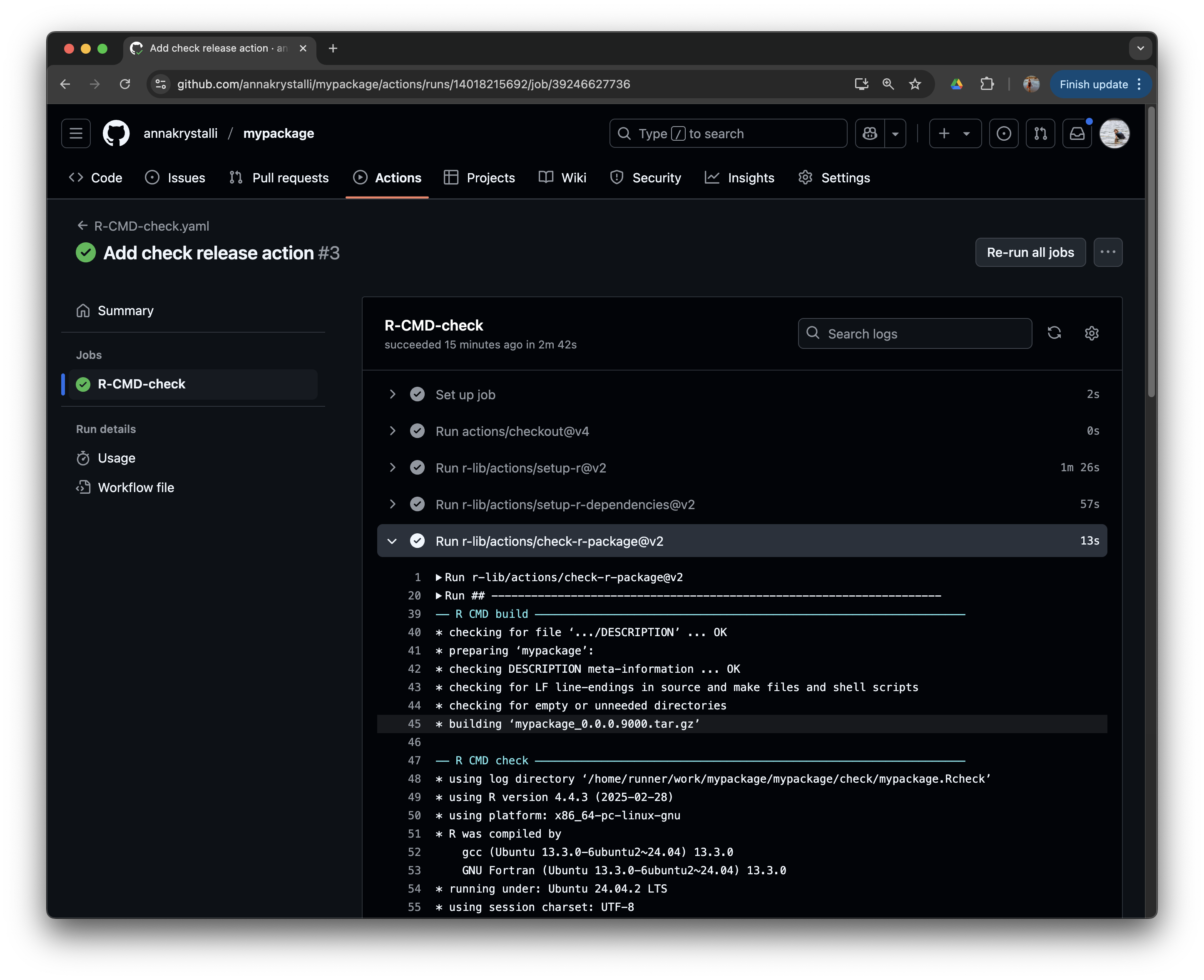
Task: Select log line number 45
Action: pyautogui.click(x=414, y=724)
